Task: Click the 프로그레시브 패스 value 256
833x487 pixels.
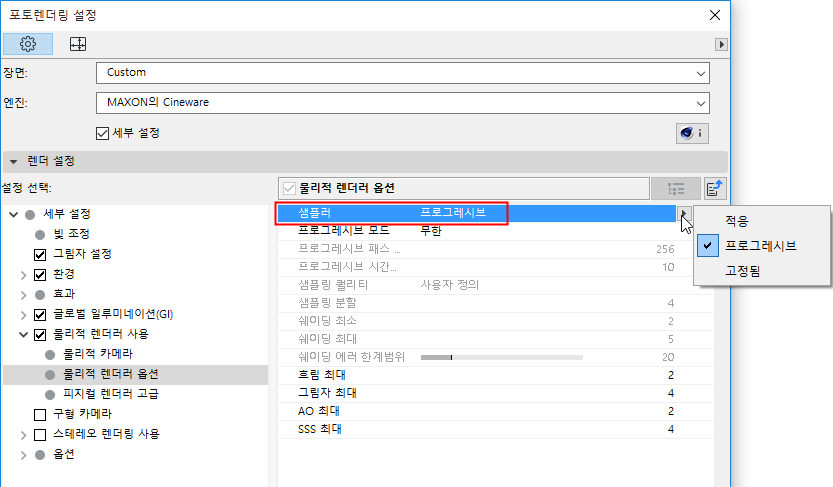Action: tap(665, 249)
